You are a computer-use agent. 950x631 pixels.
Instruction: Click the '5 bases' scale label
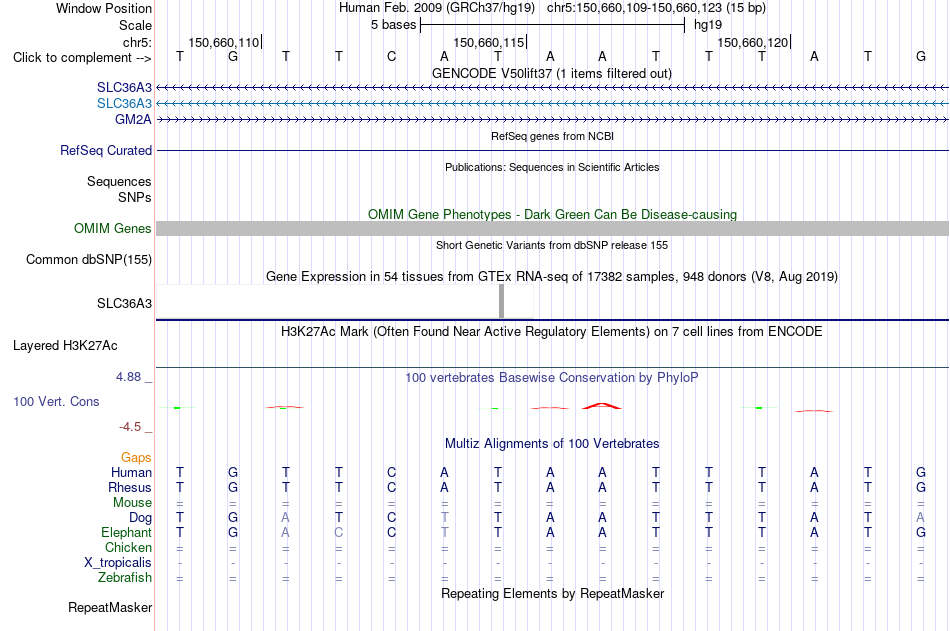(393, 25)
